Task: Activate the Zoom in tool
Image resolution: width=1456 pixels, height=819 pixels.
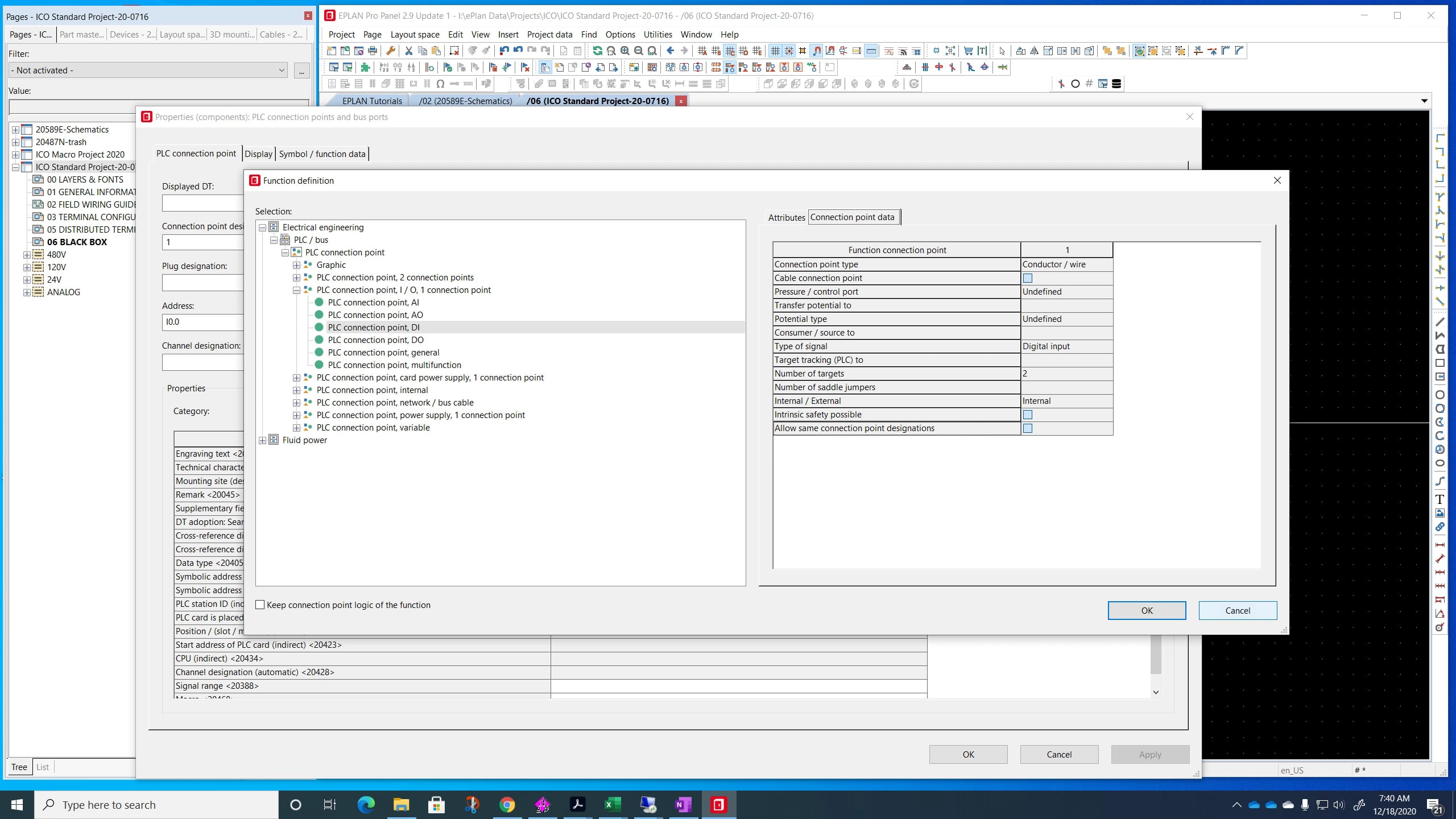Action: coord(626,51)
